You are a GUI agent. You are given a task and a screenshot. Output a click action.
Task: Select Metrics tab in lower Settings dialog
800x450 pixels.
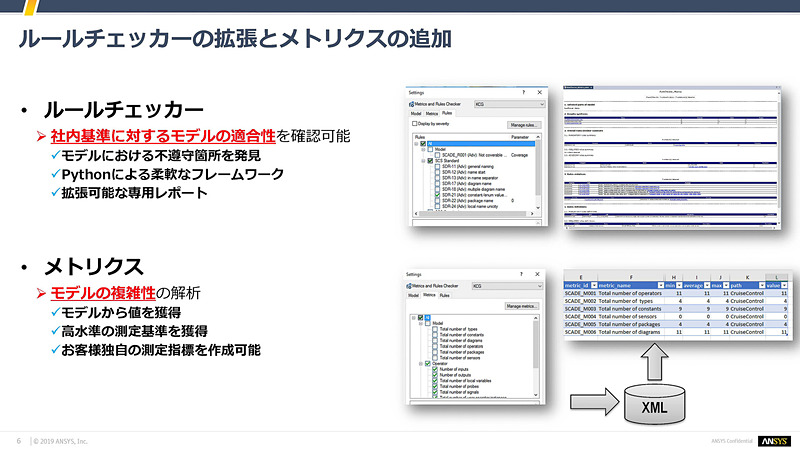click(x=429, y=295)
